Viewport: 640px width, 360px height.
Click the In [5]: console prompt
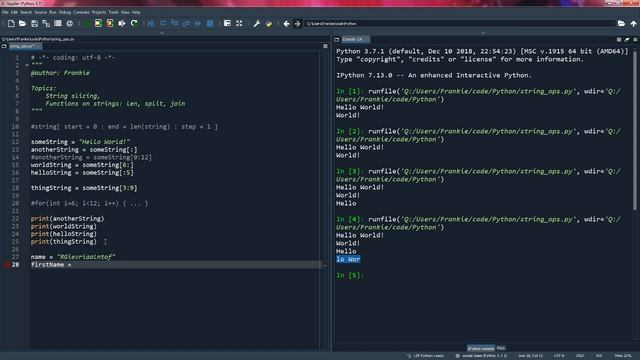(350, 276)
